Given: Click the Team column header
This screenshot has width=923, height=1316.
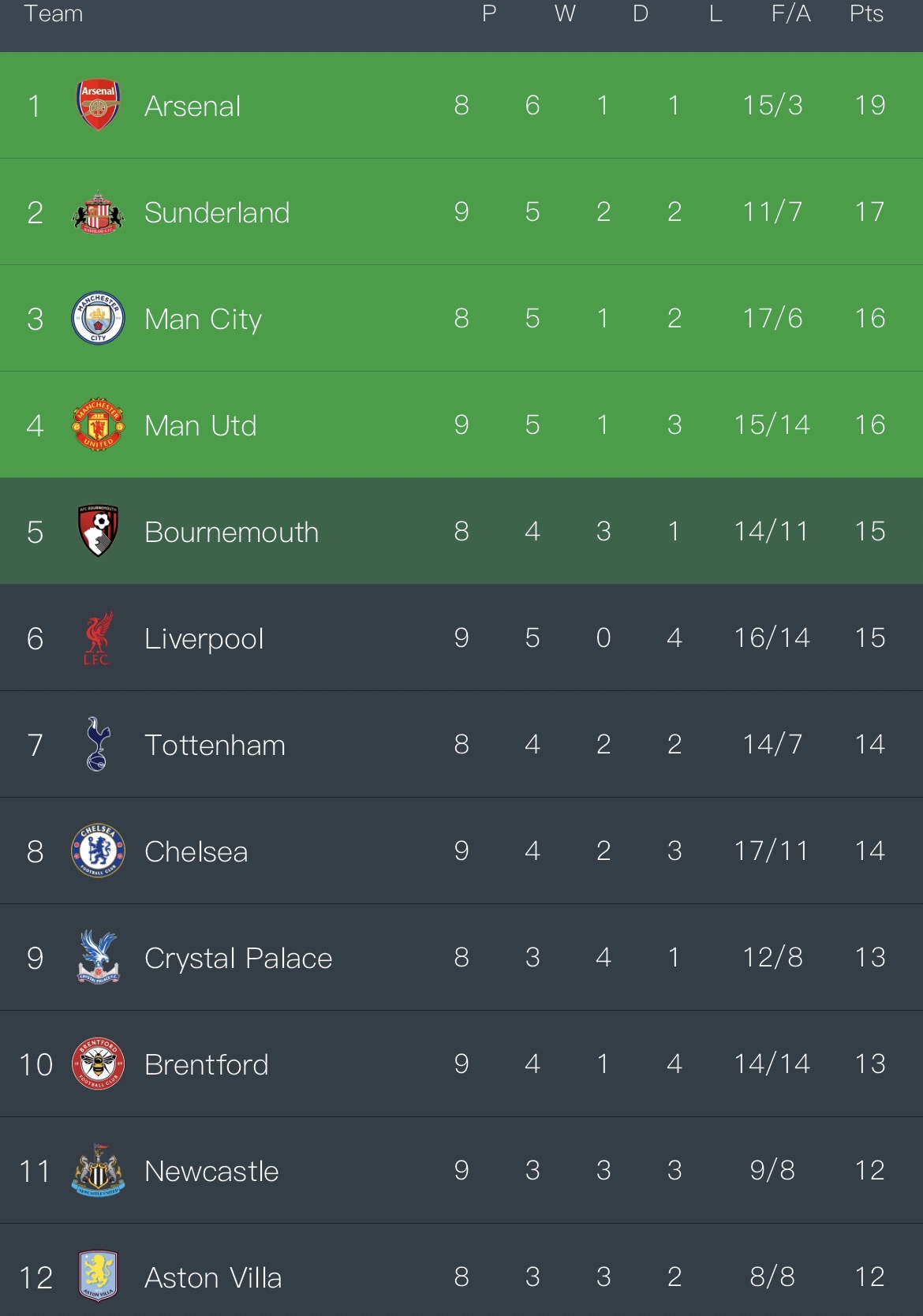Looking at the screenshot, I should [x=53, y=14].
